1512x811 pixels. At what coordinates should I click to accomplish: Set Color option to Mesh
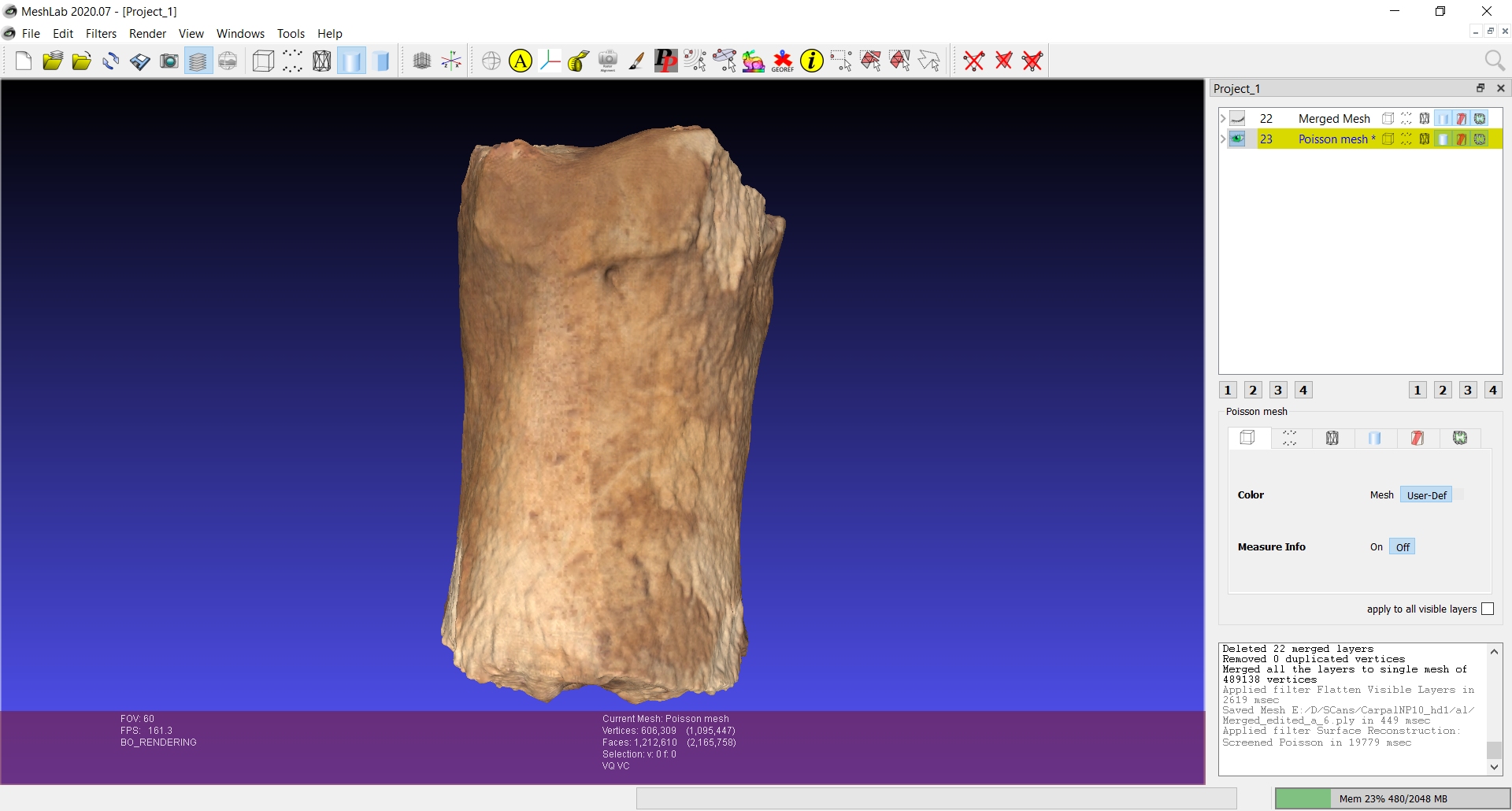pyautogui.click(x=1382, y=494)
